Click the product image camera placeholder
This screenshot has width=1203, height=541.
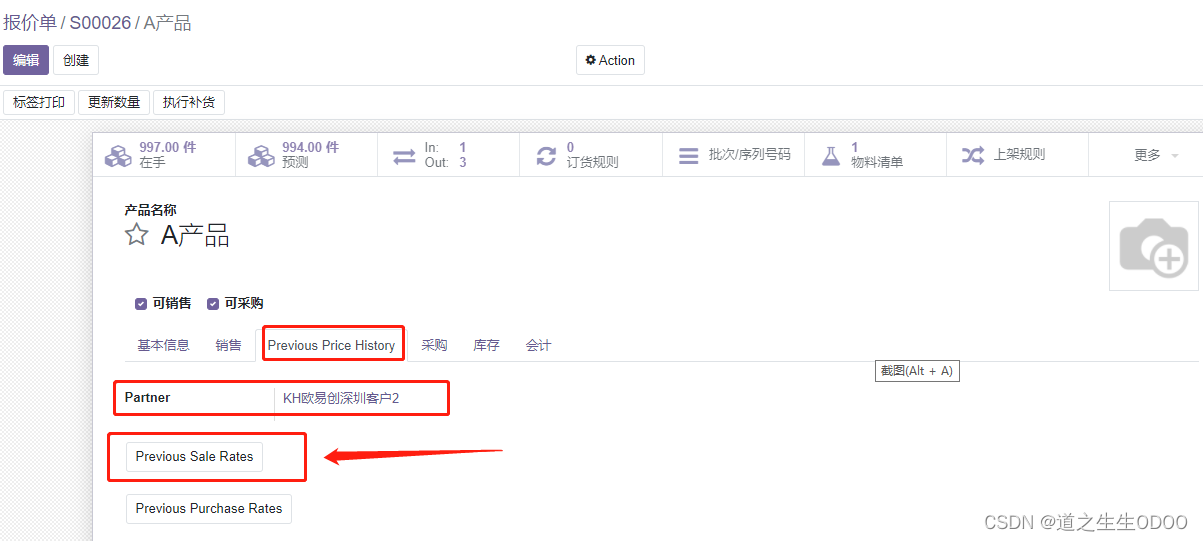1154,246
